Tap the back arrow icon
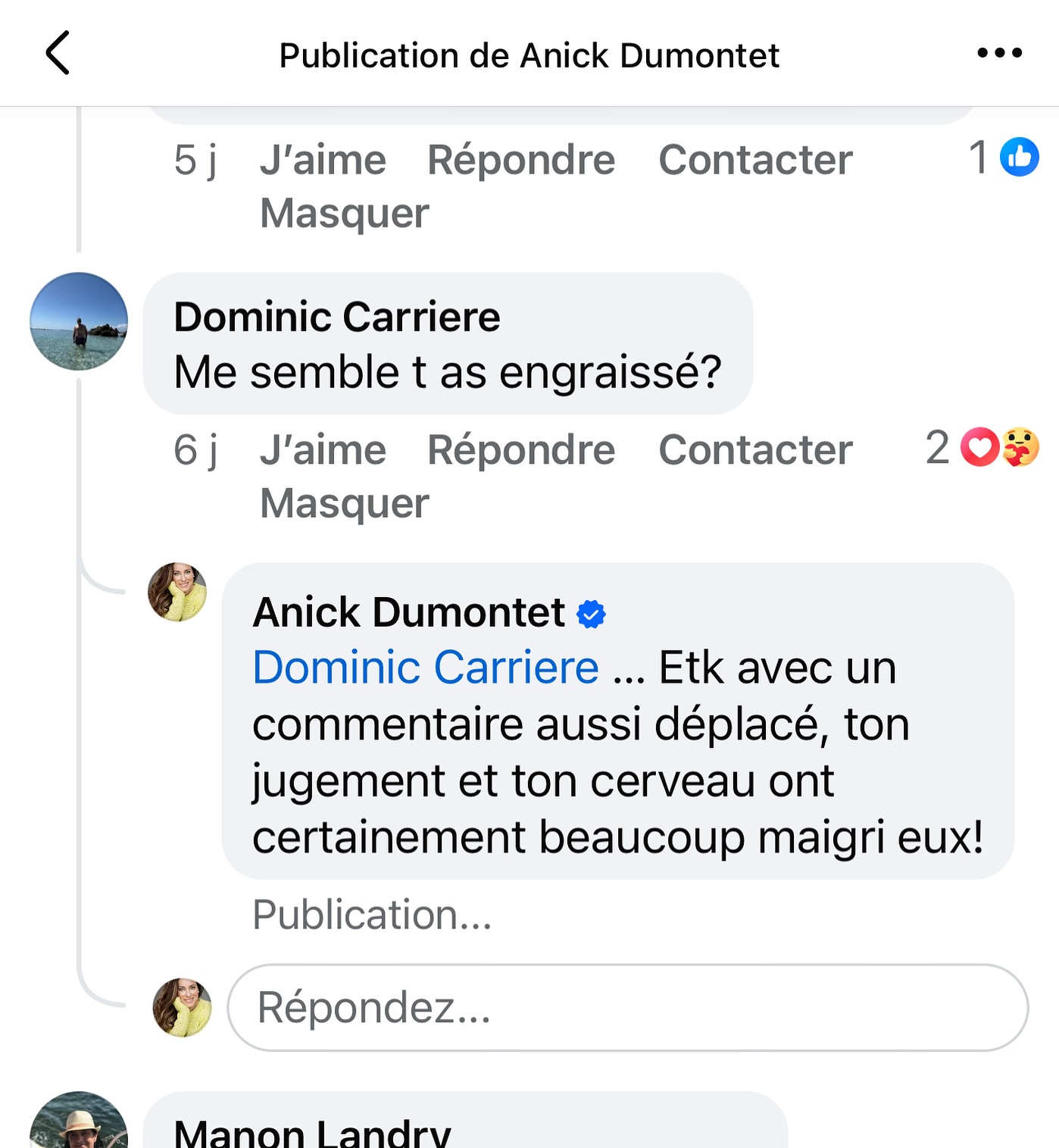This screenshot has height=1148, width=1059. click(x=58, y=53)
